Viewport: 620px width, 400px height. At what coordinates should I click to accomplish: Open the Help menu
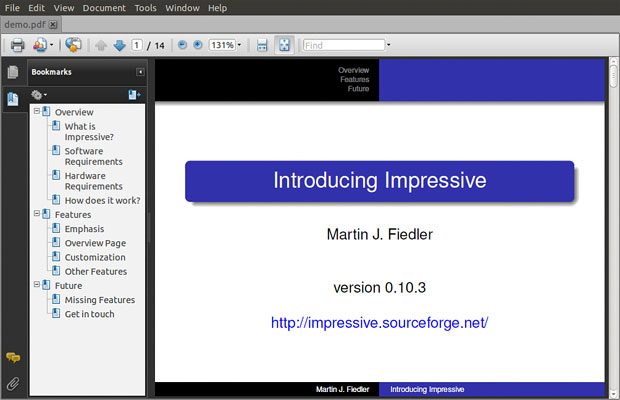[217, 8]
